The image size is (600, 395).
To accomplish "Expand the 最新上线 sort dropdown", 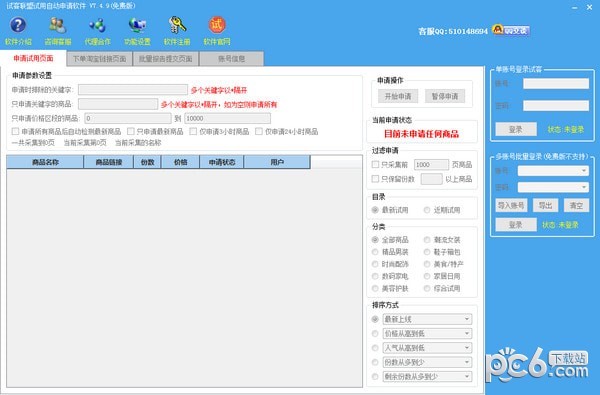I will (427, 319).
